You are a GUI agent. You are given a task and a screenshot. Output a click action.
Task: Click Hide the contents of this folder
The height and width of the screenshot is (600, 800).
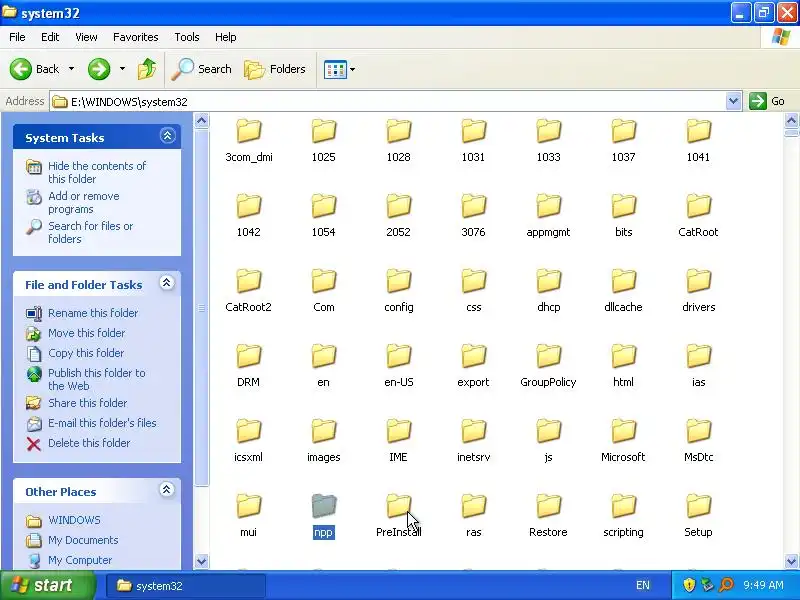tap(97, 172)
